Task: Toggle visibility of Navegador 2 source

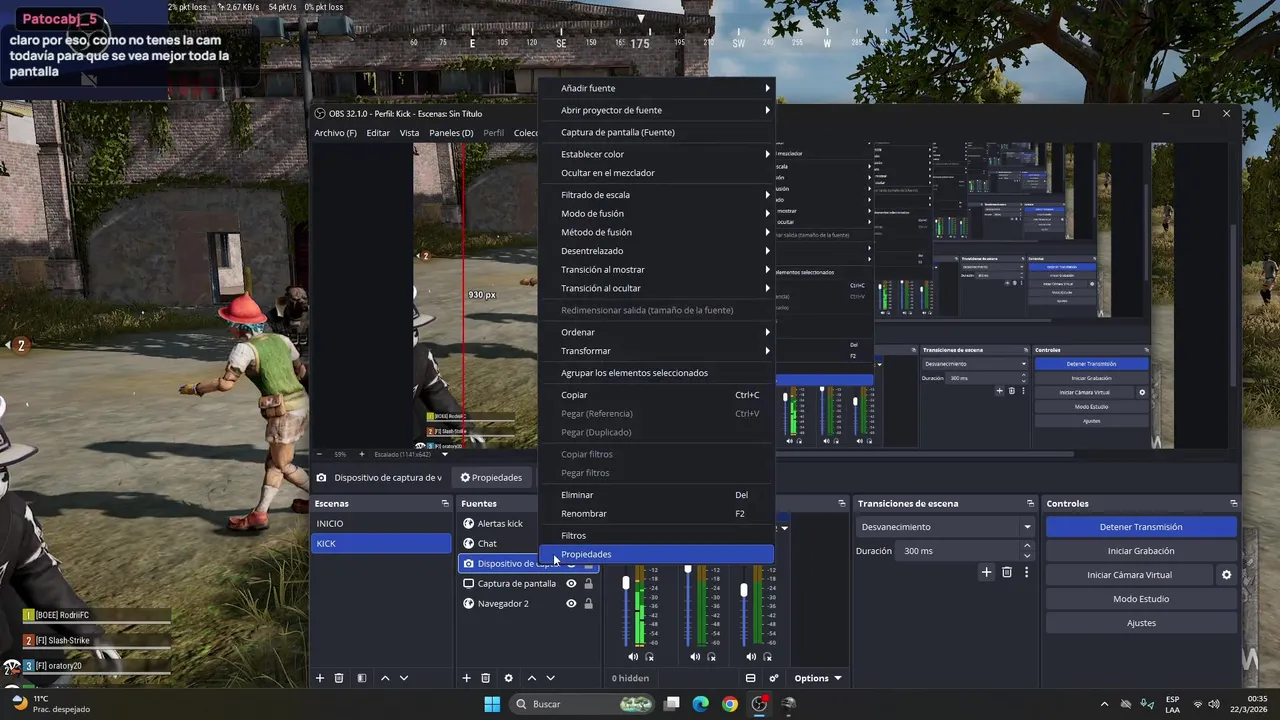Action: (571, 604)
